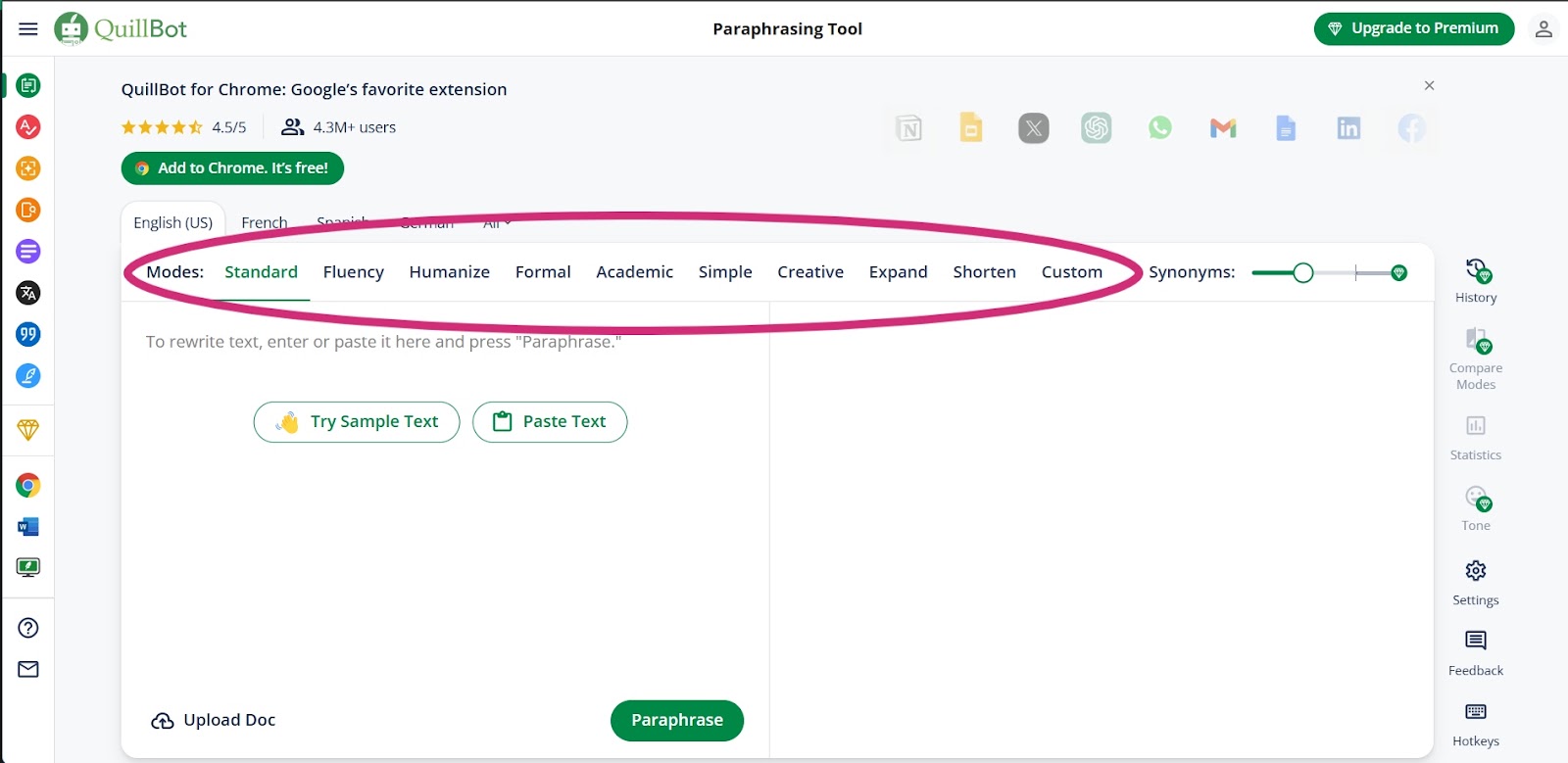Screen dimensions: 1568x763
Task: Choose the Expand mode
Action: click(899, 272)
